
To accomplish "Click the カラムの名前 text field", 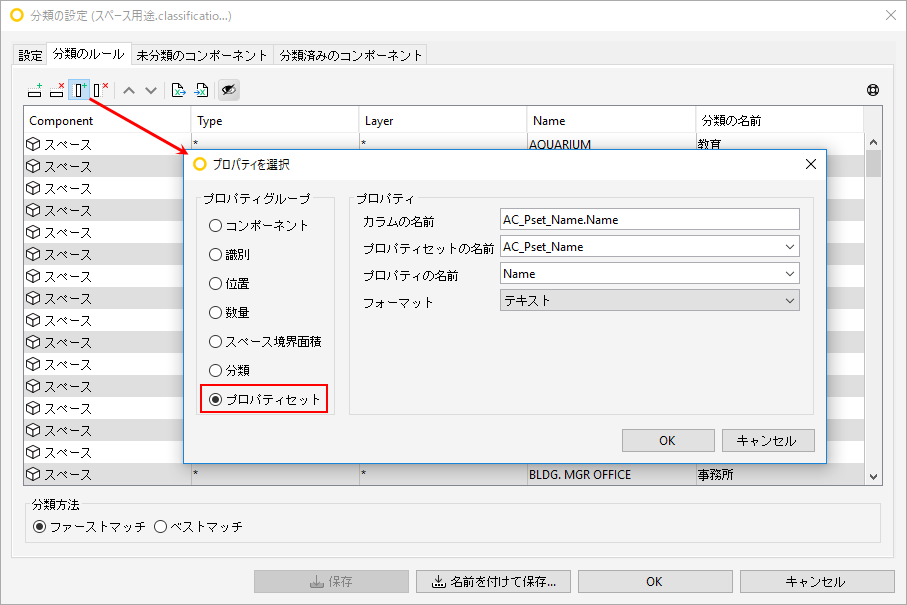I will pyautogui.click(x=650, y=220).
